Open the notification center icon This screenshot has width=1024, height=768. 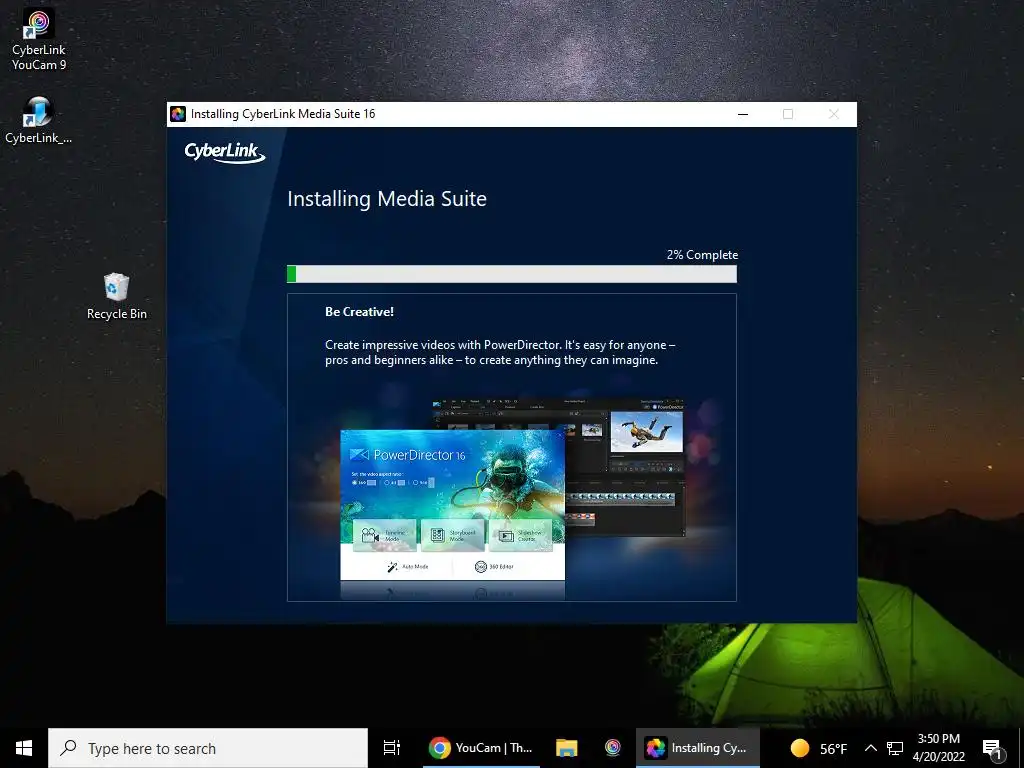point(992,749)
